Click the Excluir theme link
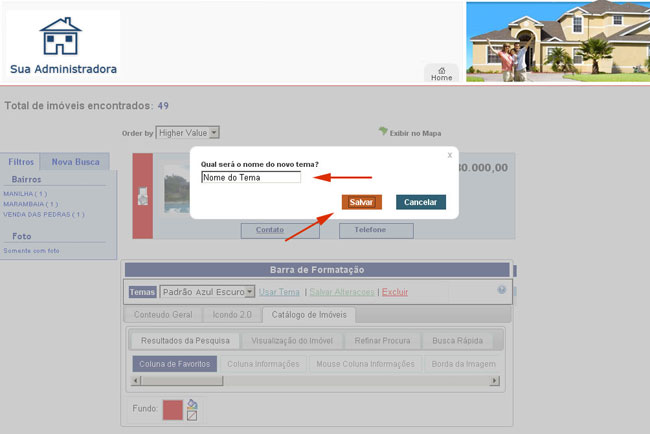This screenshot has width=650, height=434. pos(395,292)
